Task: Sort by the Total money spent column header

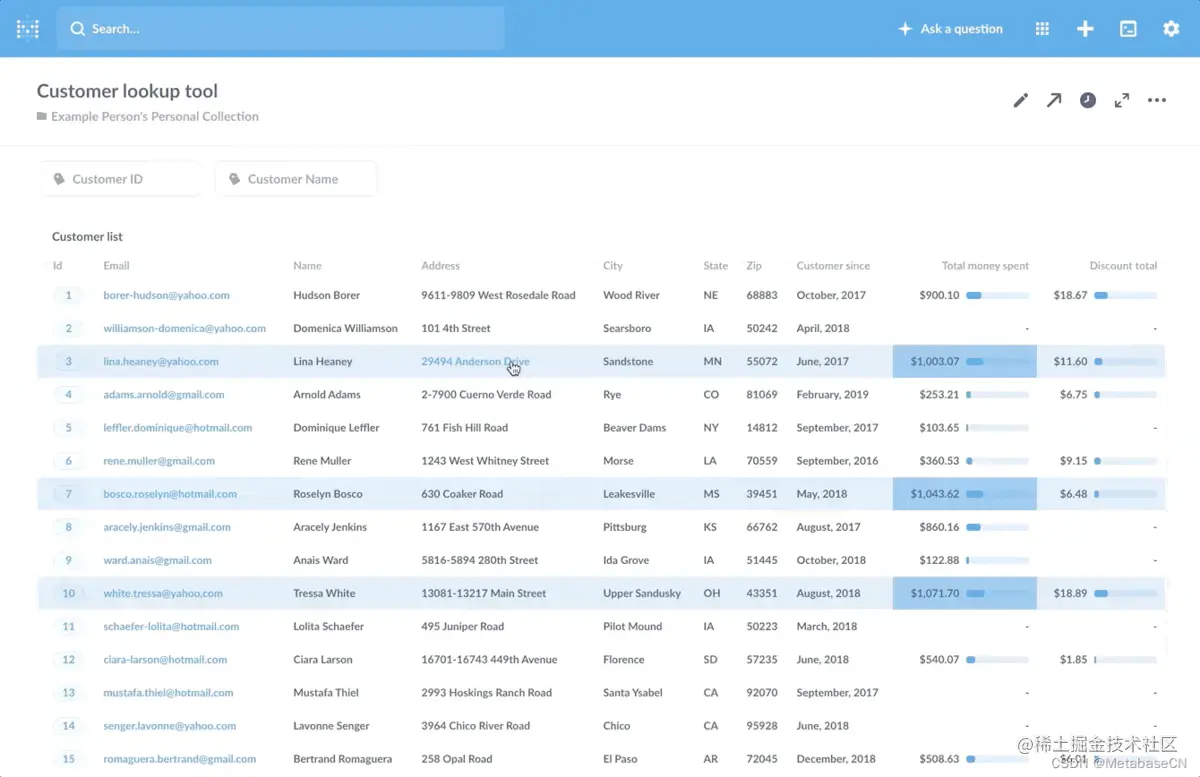Action: (x=985, y=266)
